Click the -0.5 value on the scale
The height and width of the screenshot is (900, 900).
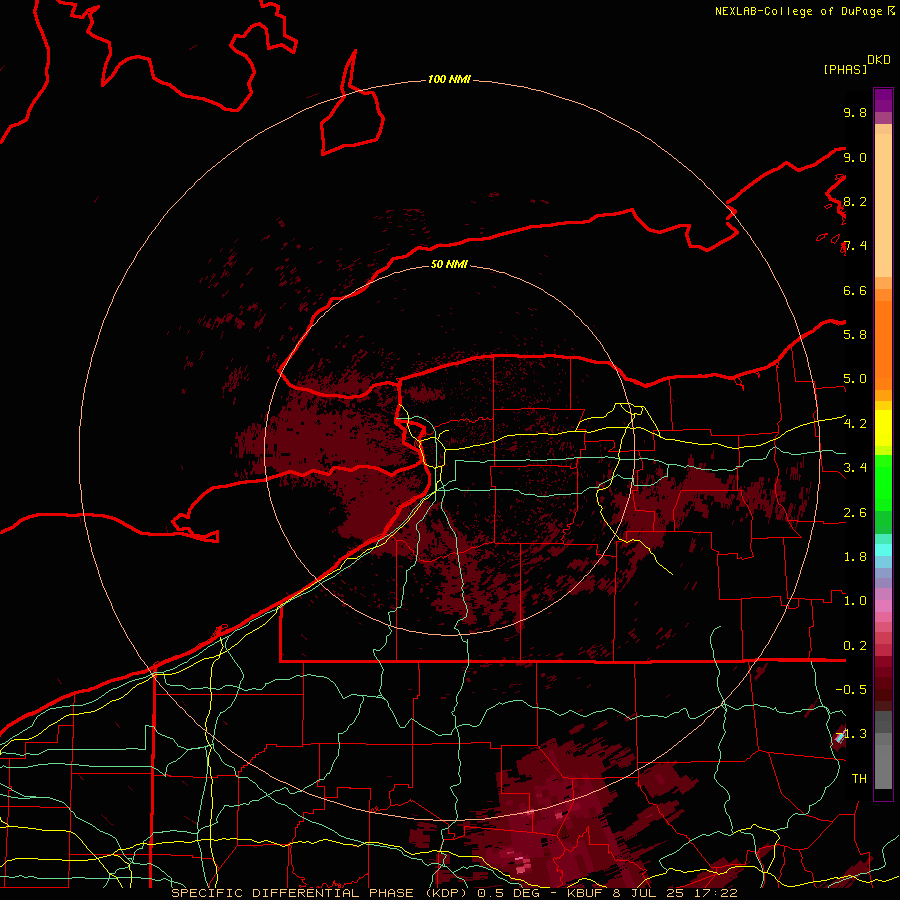click(851, 689)
